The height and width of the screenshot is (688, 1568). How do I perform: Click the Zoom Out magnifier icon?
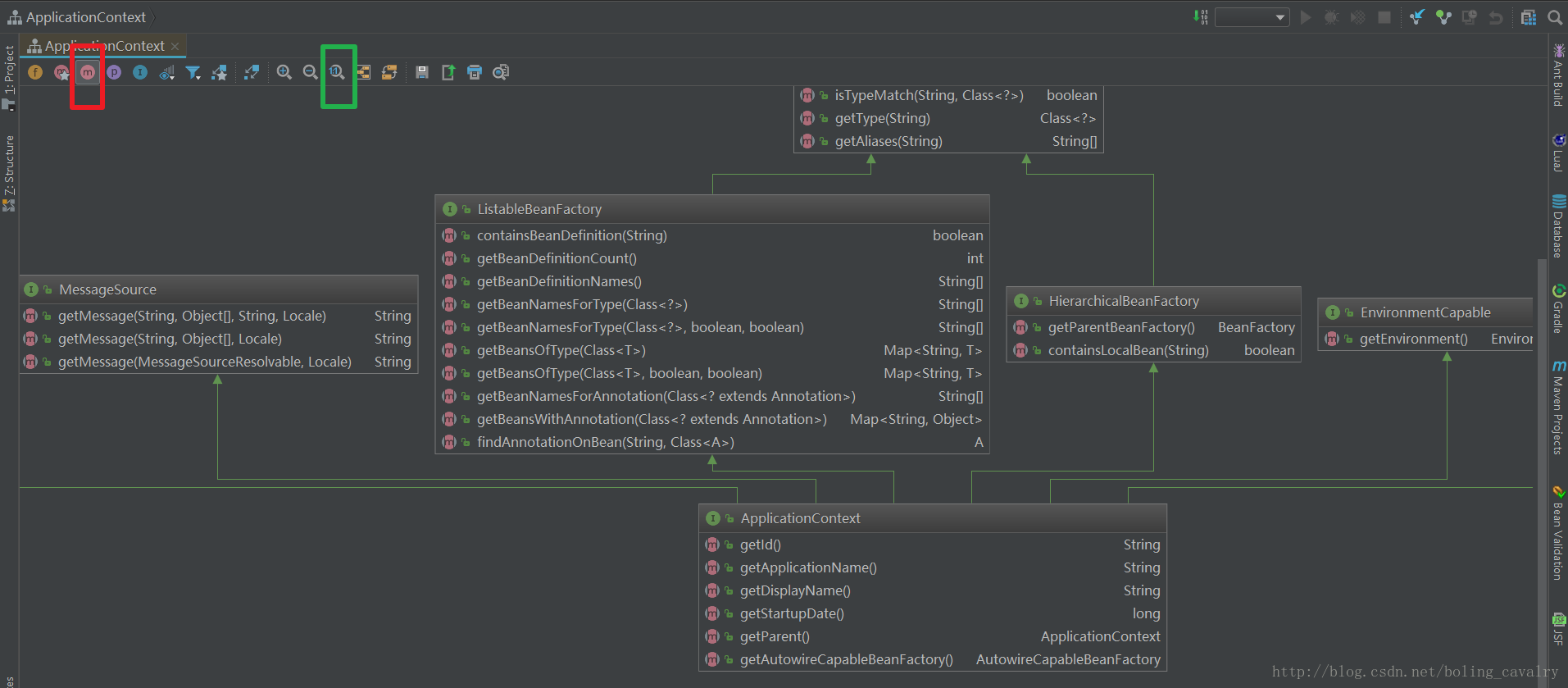click(x=311, y=72)
